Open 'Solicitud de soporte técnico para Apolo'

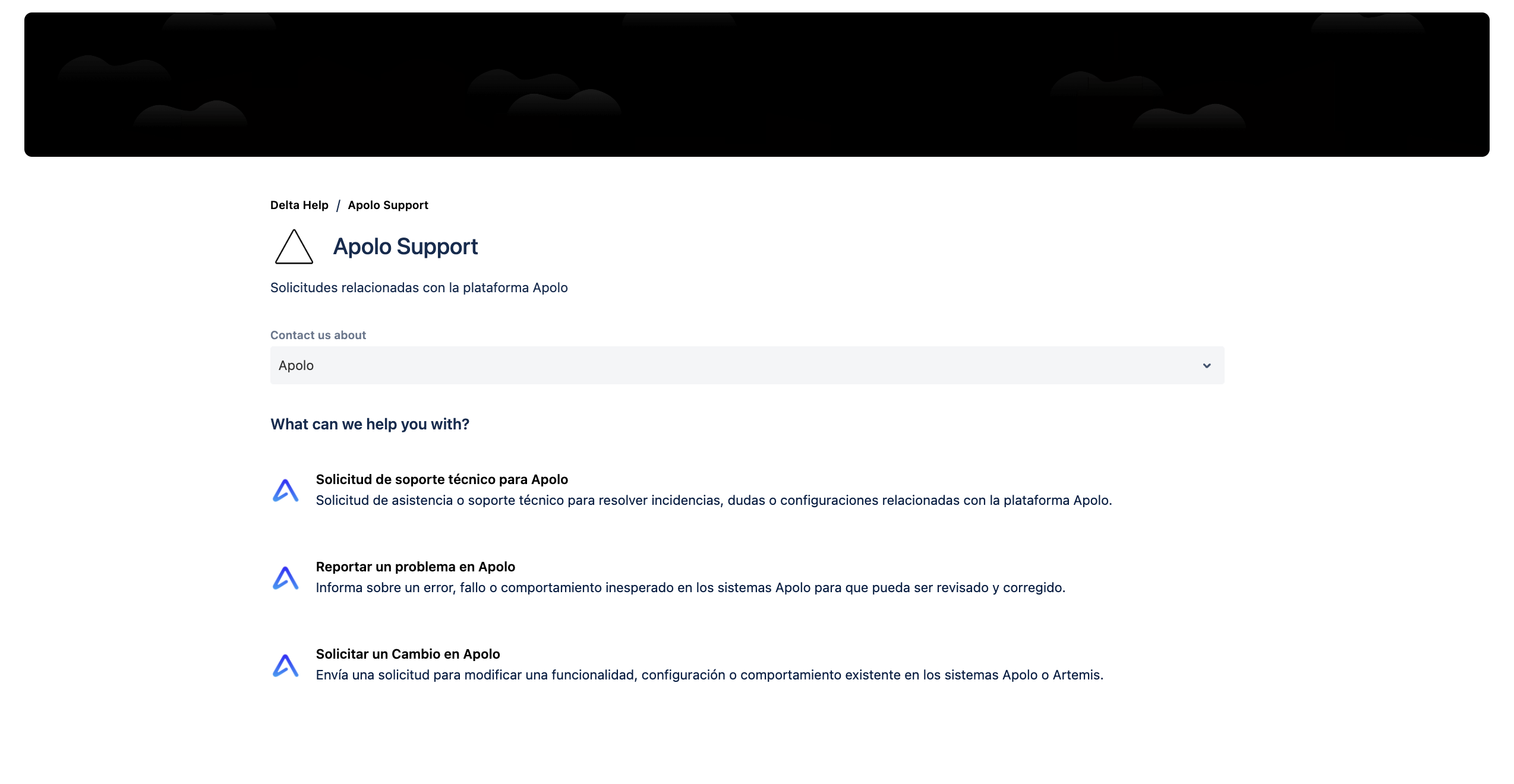pos(441,479)
